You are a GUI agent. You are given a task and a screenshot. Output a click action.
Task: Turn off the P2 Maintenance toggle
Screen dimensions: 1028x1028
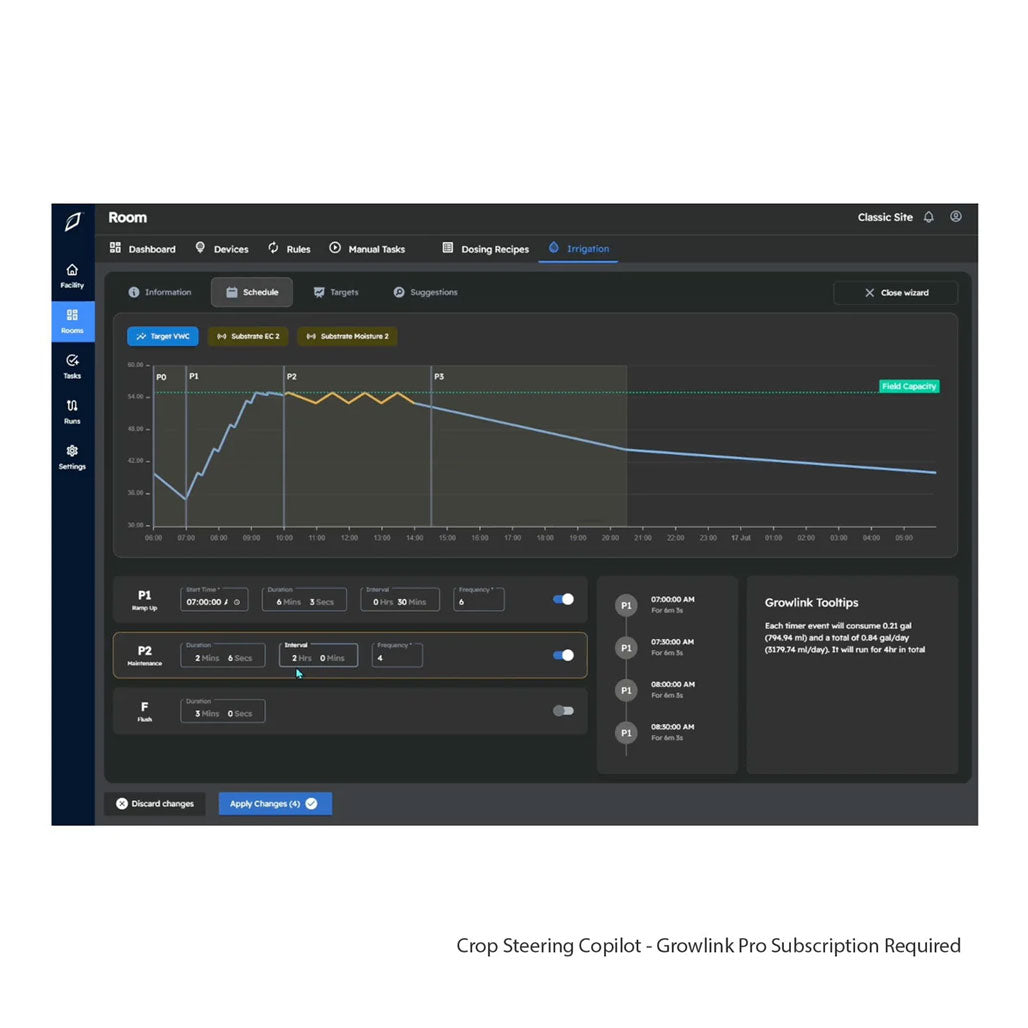(564, 655)
